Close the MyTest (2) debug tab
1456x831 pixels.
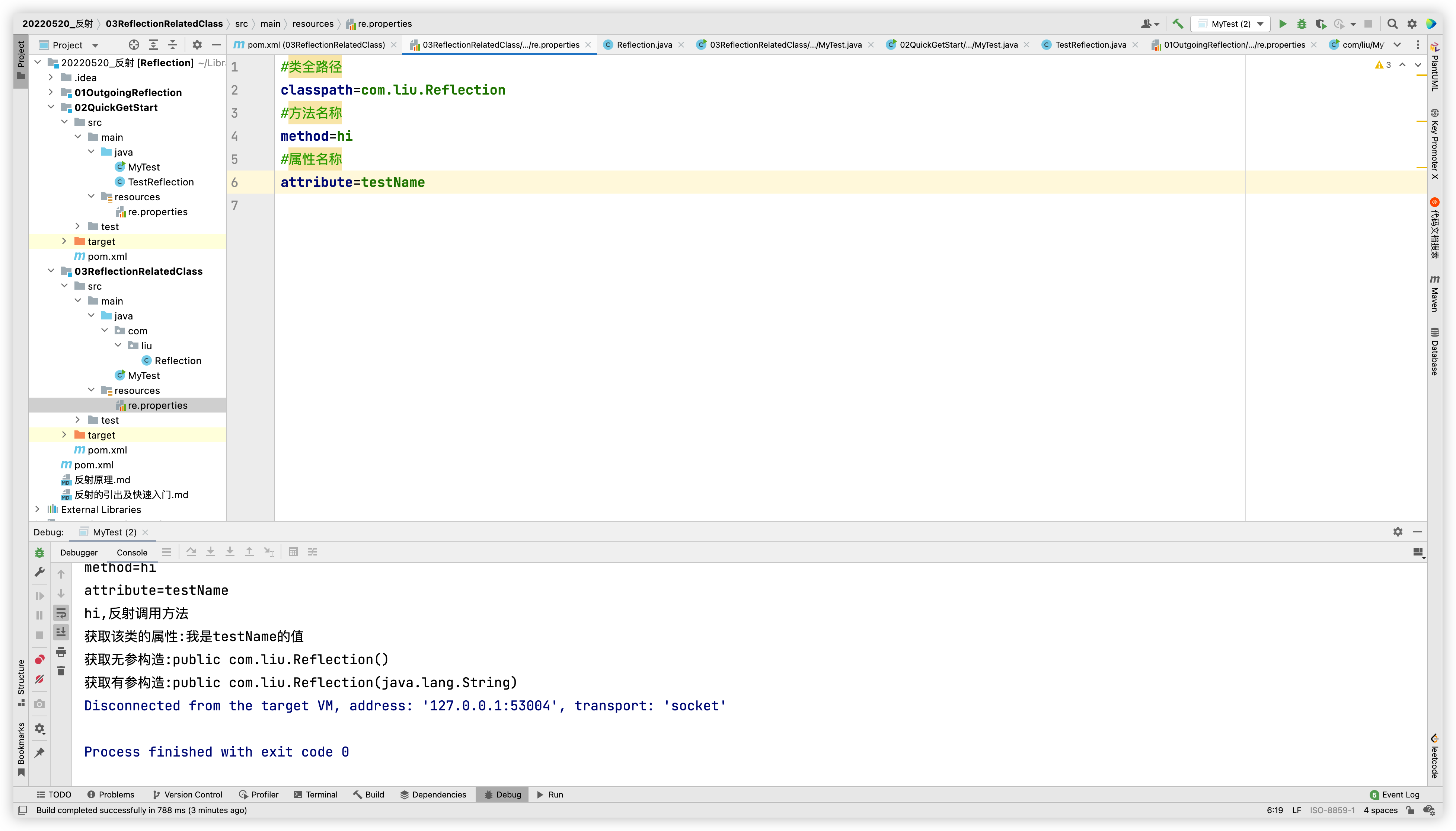pyautogui.click(x=146, y=532)
